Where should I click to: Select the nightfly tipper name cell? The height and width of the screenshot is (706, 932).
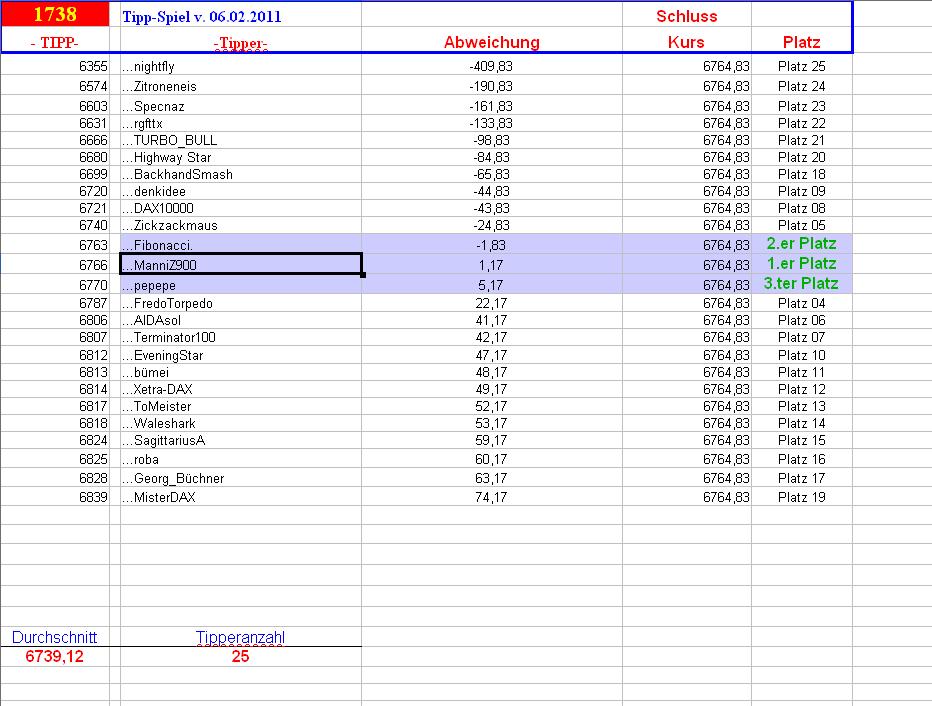[240, 66]
